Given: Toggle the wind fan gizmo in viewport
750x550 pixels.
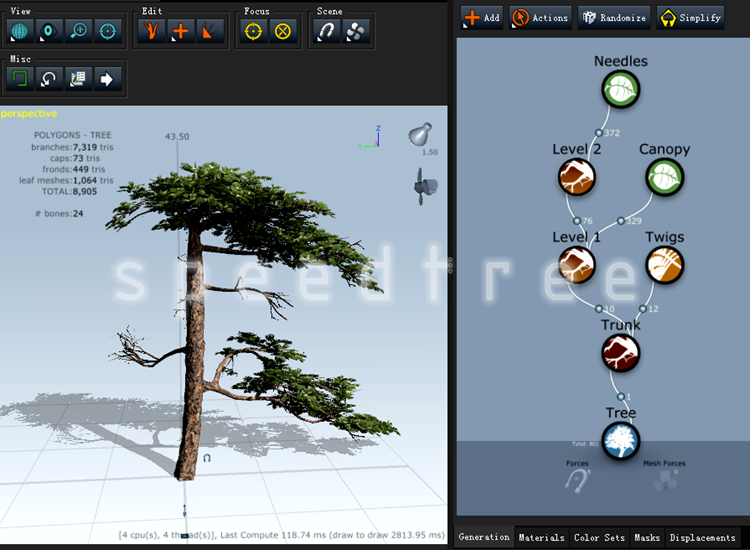Looking at the screenshot, I should click(424, 184).
